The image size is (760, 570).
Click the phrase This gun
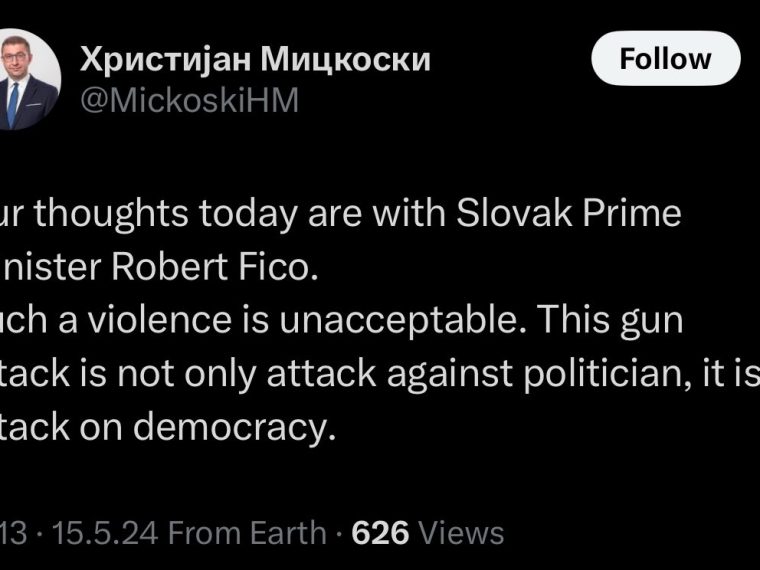pos(610,320)
